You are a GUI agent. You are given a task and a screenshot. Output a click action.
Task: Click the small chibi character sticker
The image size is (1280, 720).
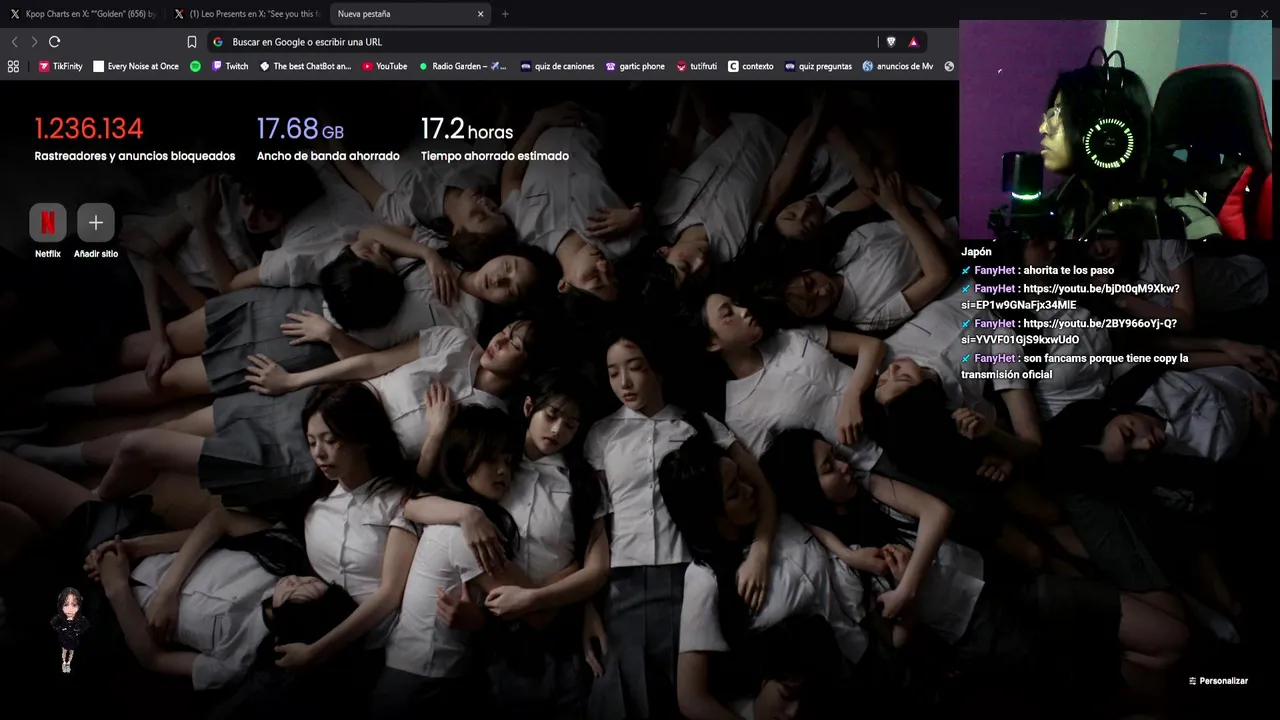tap(68, 629)
